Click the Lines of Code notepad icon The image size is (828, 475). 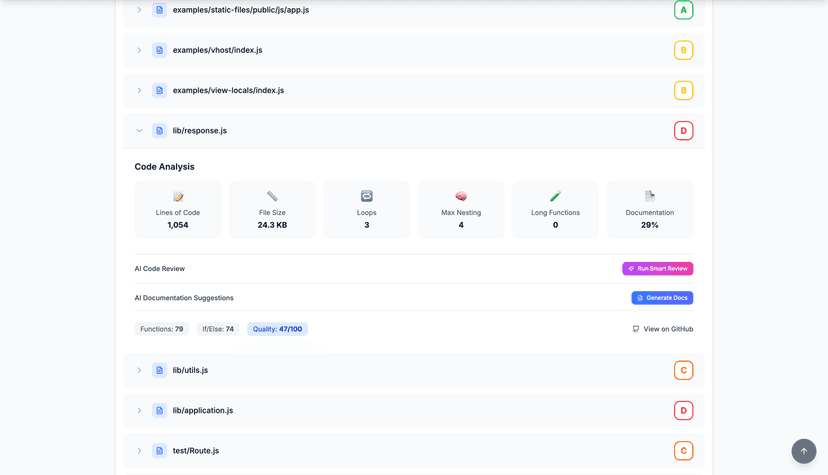point(178,197)
